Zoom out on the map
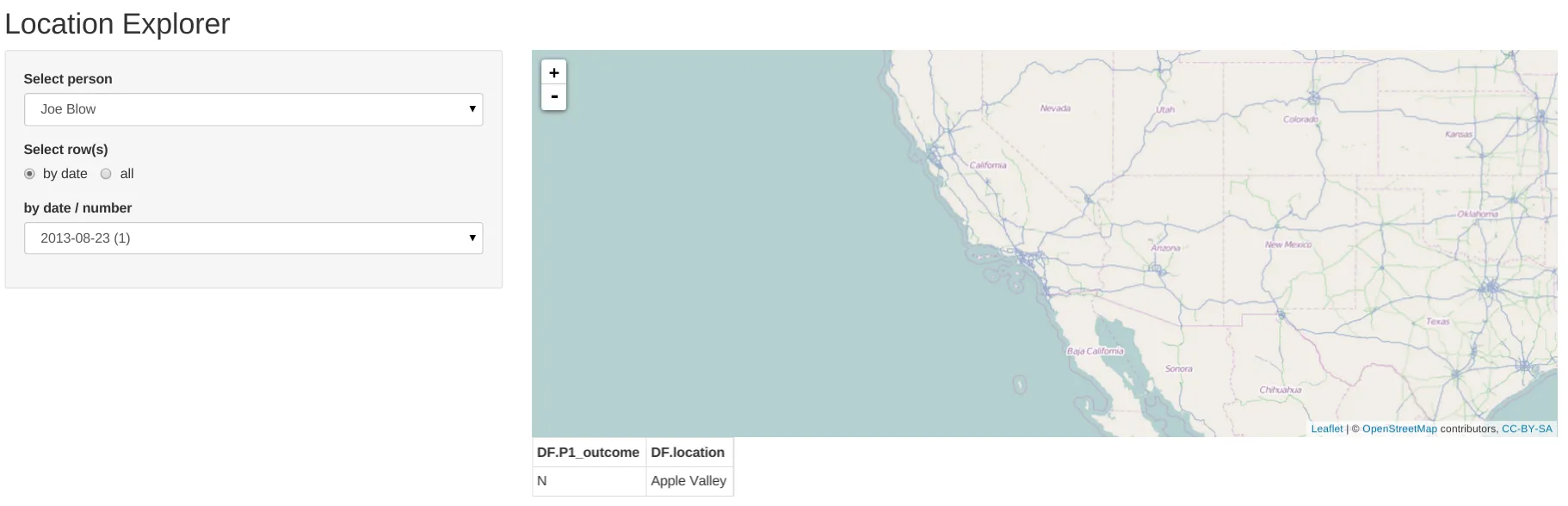The image size is (1568, 506). tap(554, 97)
